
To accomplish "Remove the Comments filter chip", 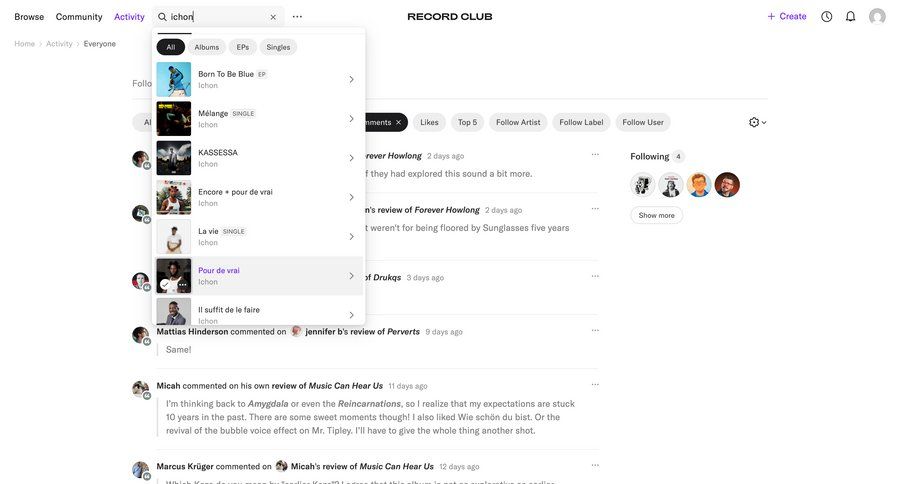I will 398,122.
